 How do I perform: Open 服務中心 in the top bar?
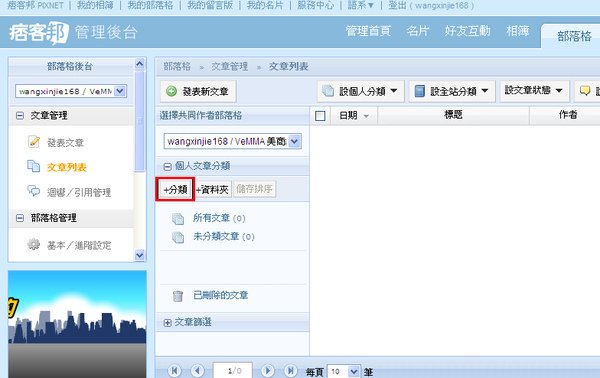click(x=315, y=5)
